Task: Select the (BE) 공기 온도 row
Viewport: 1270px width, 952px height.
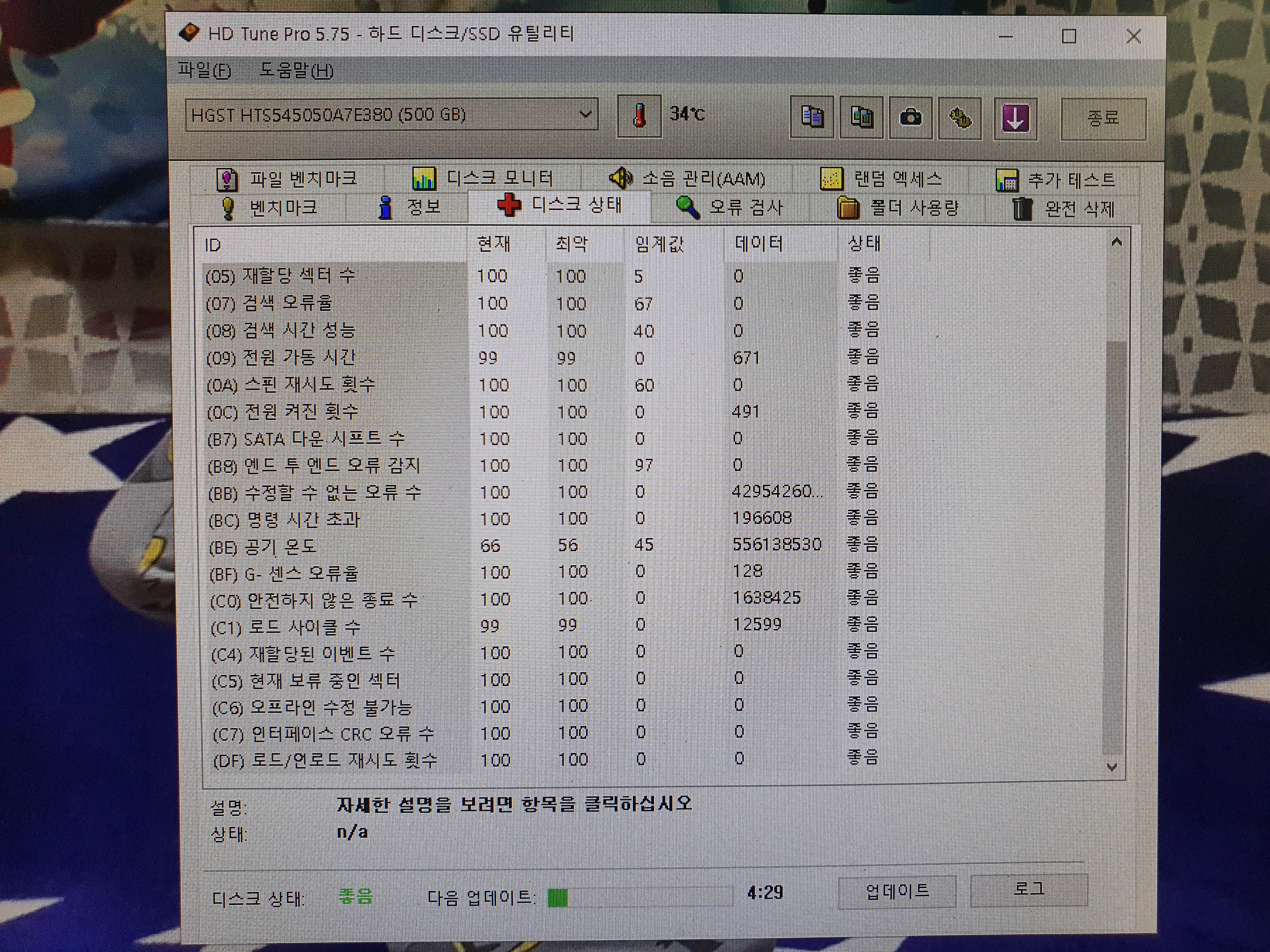Action: click(543, 545)
